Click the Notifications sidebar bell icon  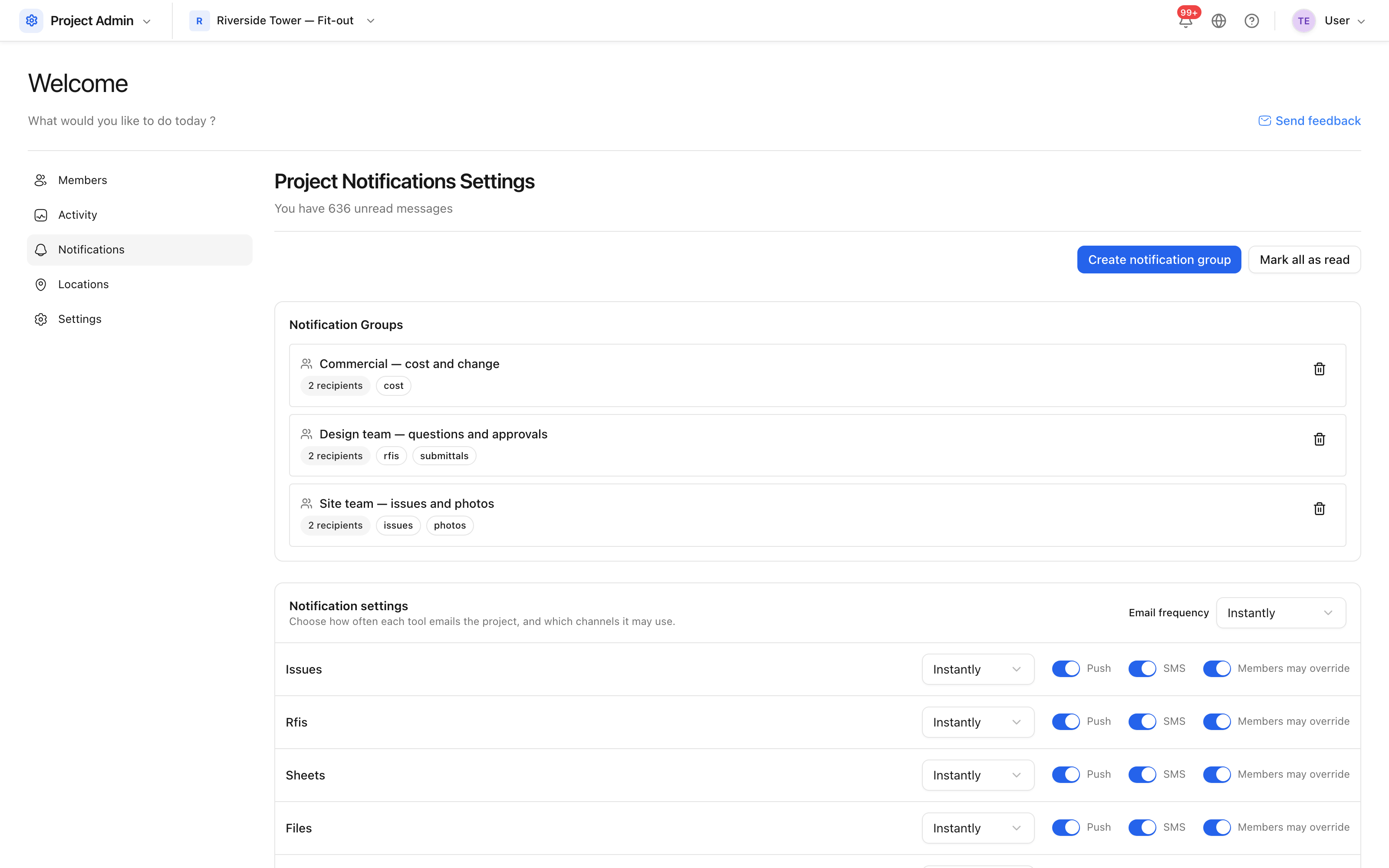click(x=41, y=250)
